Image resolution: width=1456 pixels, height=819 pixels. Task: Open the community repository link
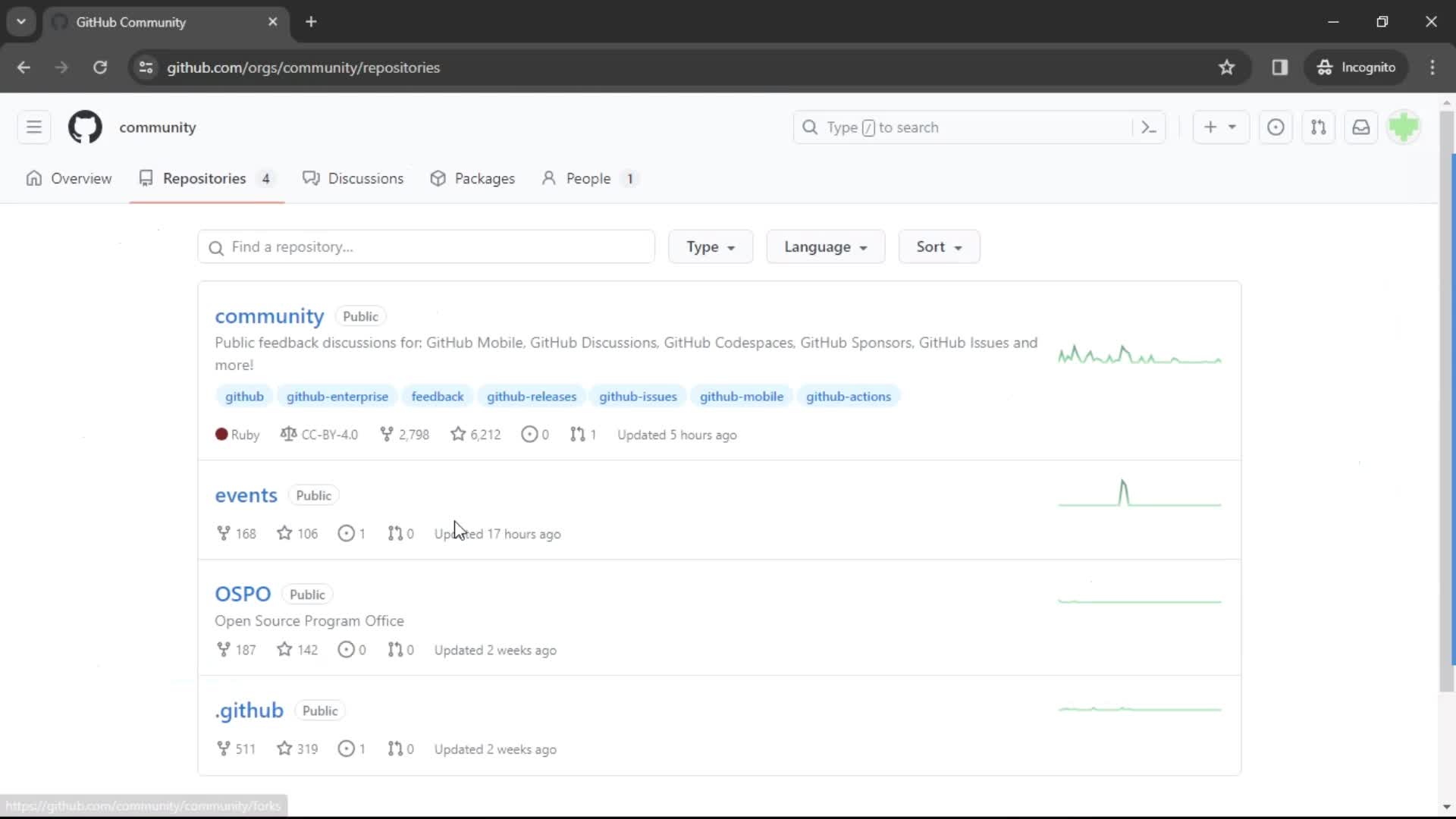(x=269, y=316)
